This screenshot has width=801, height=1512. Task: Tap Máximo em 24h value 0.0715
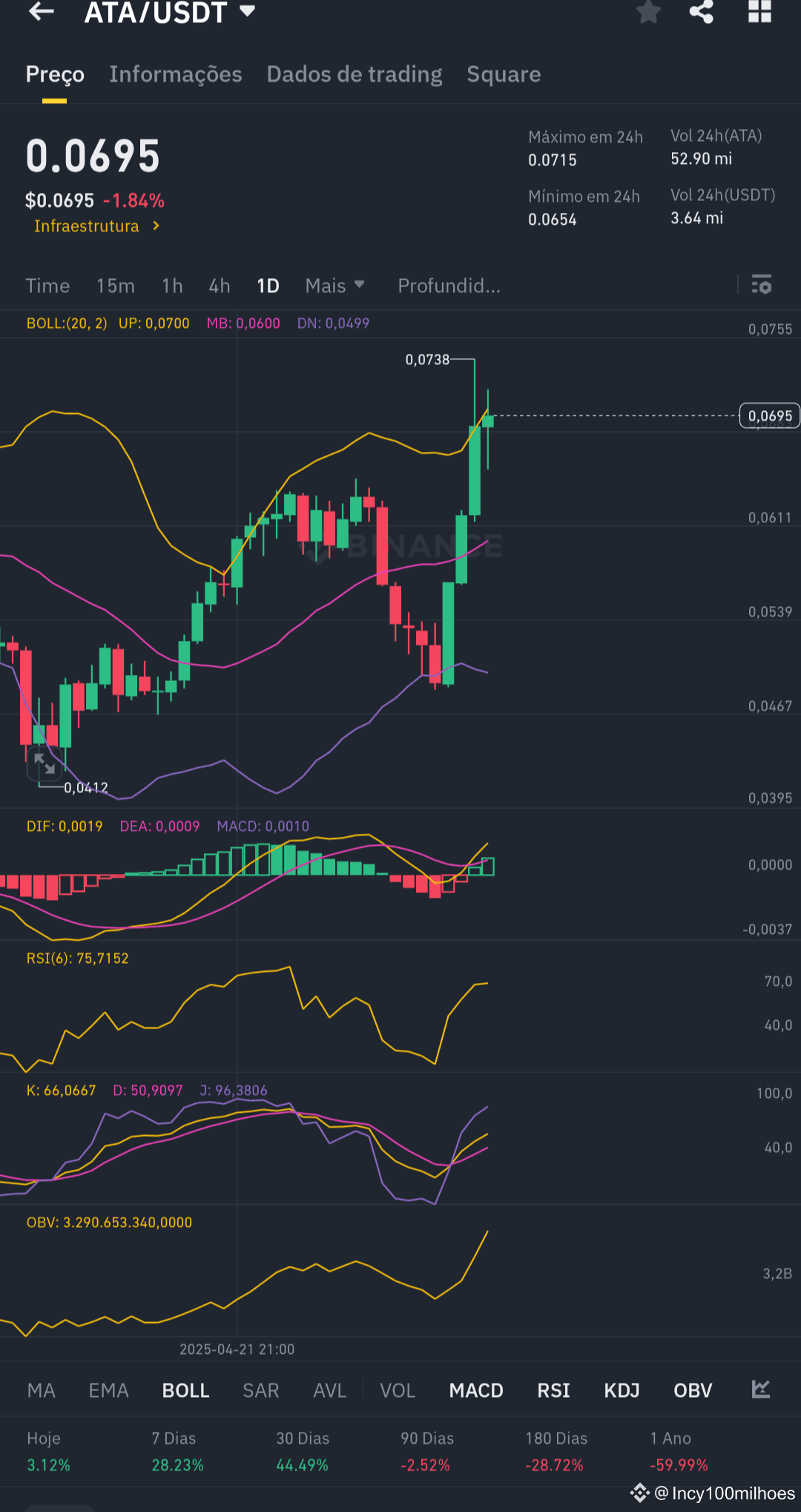coord(553,160)
